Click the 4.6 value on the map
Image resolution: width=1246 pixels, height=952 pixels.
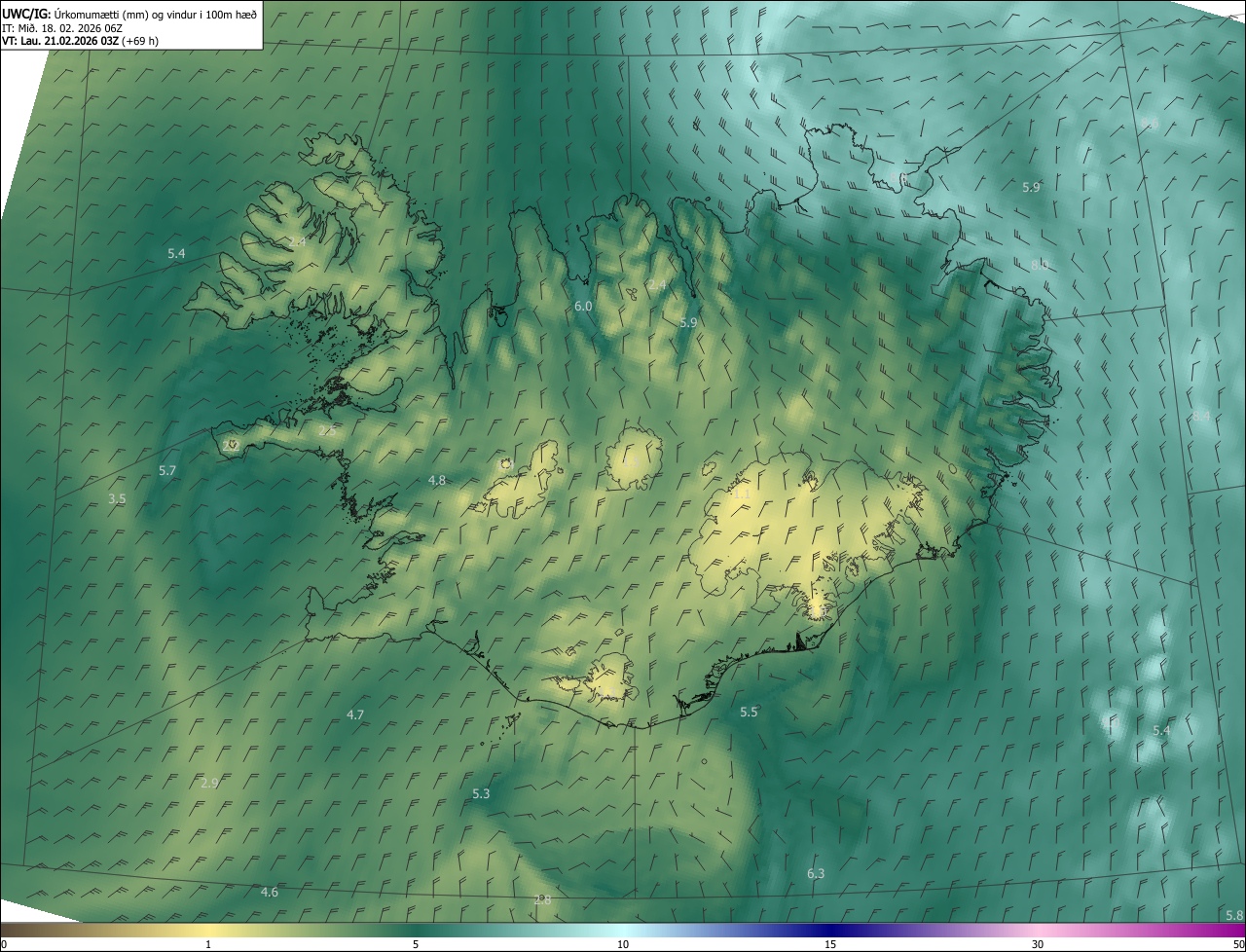click(270, 892)
